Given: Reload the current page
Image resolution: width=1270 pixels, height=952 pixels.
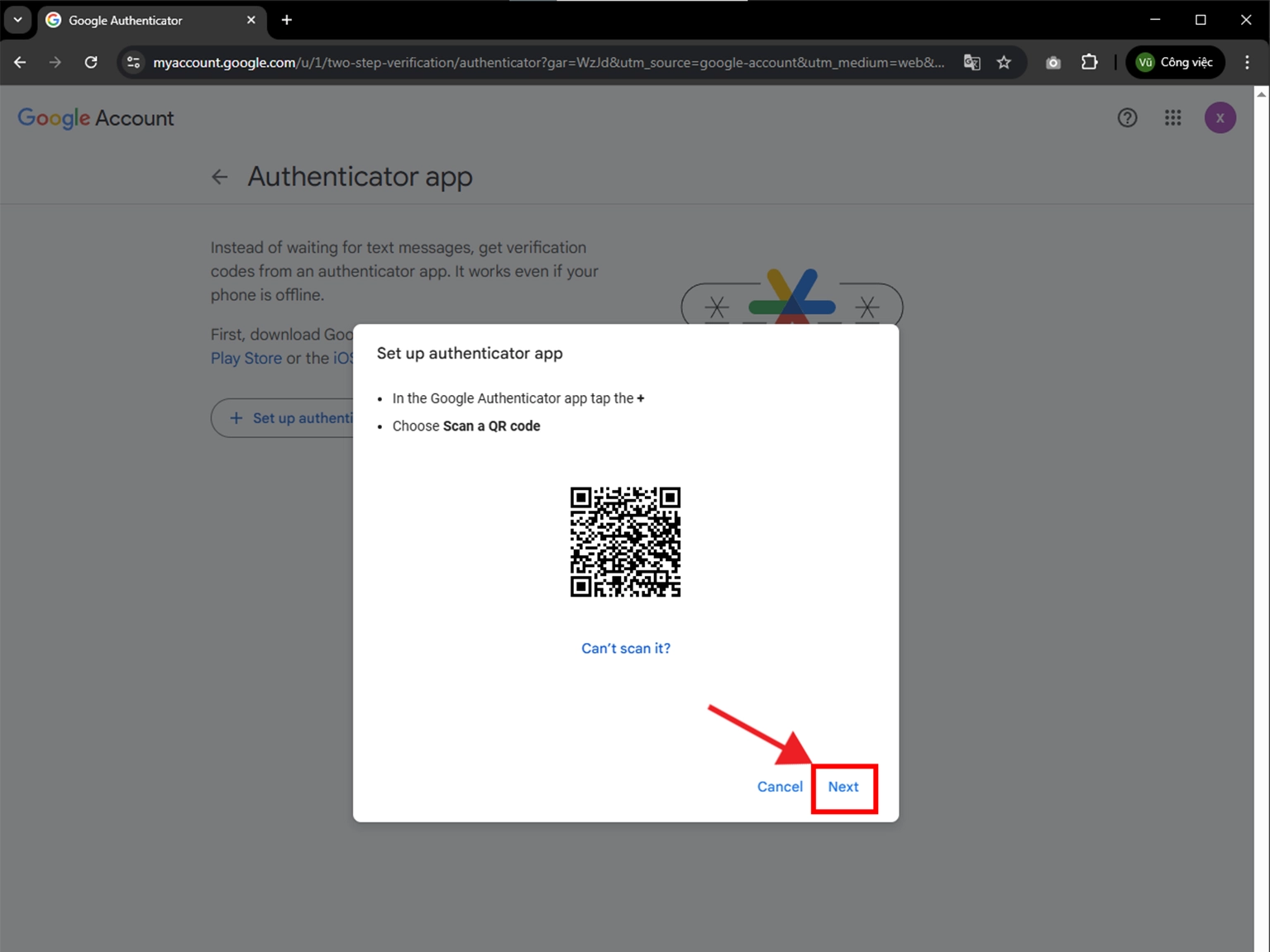Looking at the screenshot, I should coord(91,62).
